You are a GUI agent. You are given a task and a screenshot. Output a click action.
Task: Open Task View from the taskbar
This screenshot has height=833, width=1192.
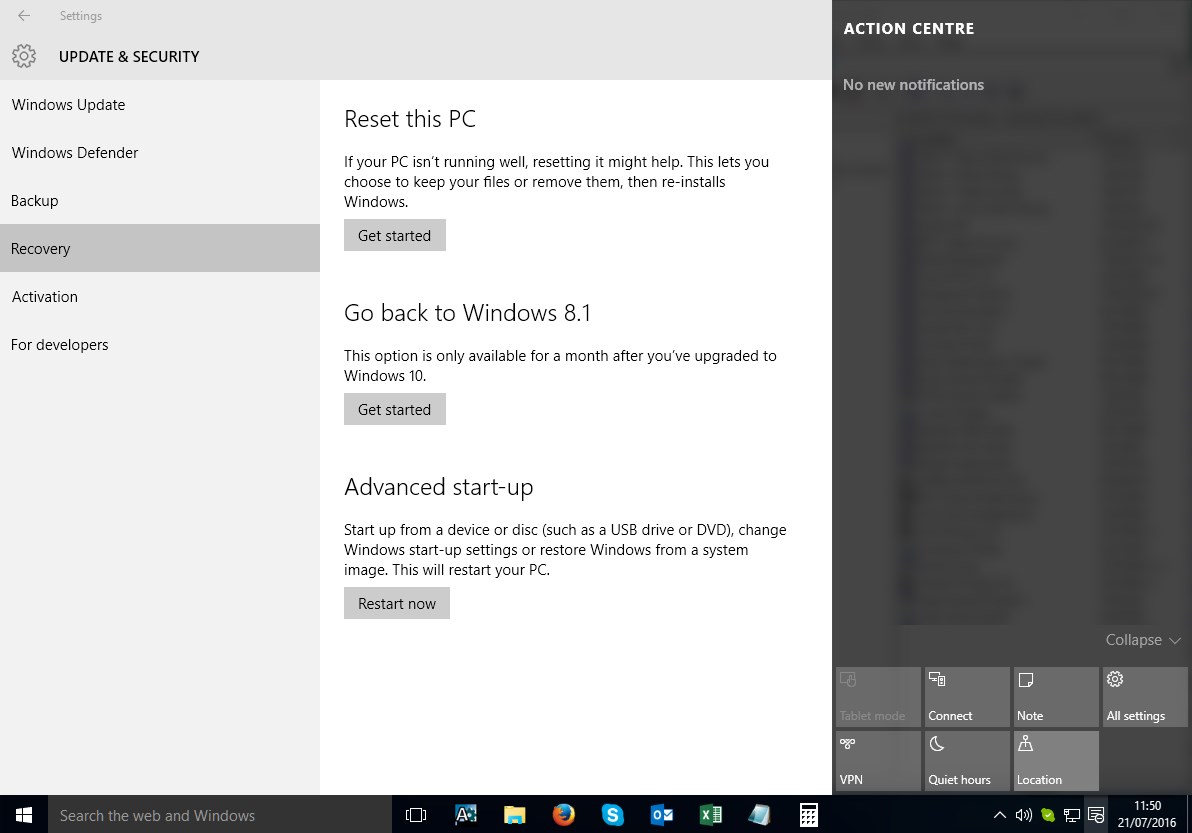tap(416, 815)
